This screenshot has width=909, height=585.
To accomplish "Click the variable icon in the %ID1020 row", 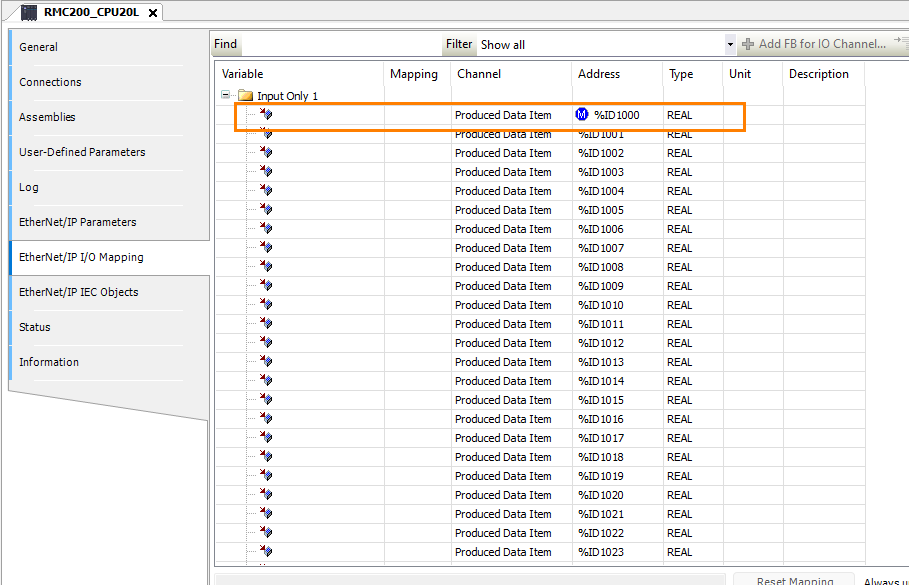I will [x=266, y=495].
